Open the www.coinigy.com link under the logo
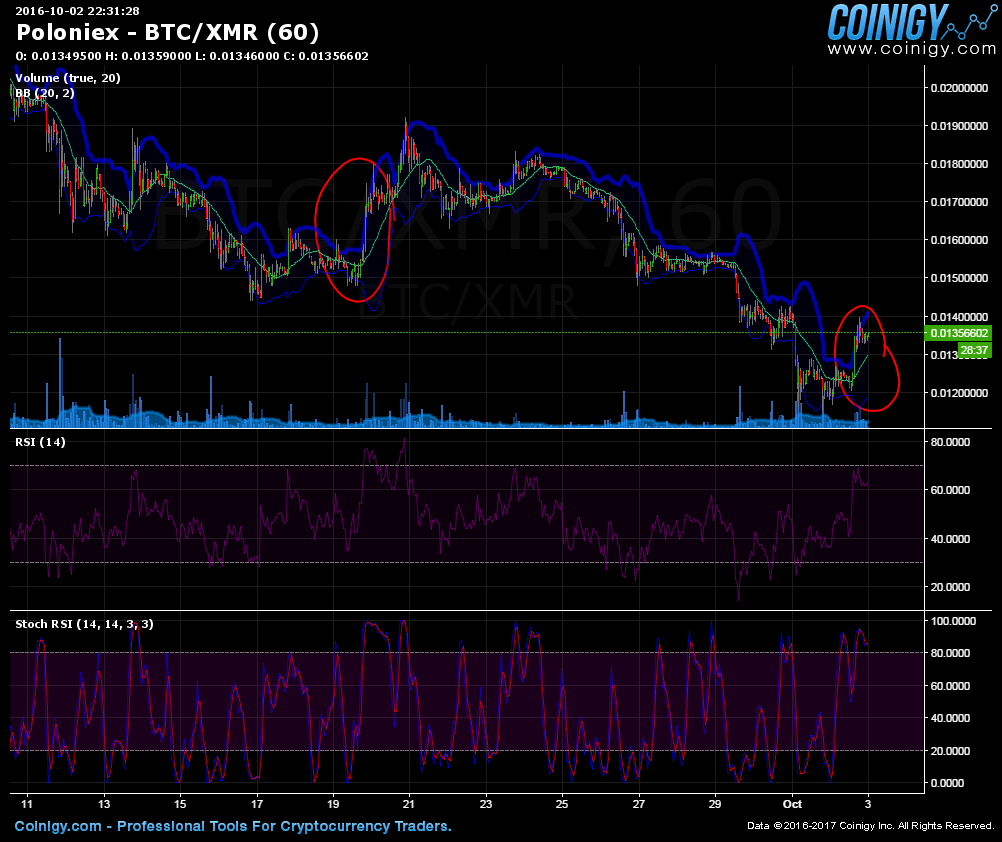The width and height of the screenshot is (1002, 842). point(911,48)
